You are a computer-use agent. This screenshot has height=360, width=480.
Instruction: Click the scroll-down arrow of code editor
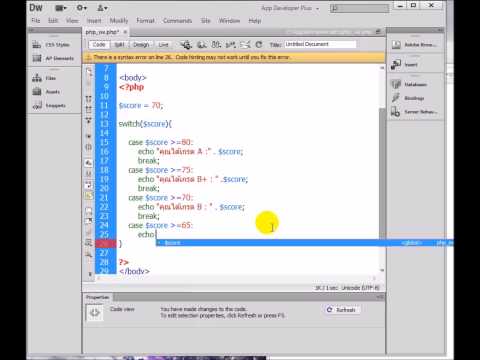(x=382, y=270)
